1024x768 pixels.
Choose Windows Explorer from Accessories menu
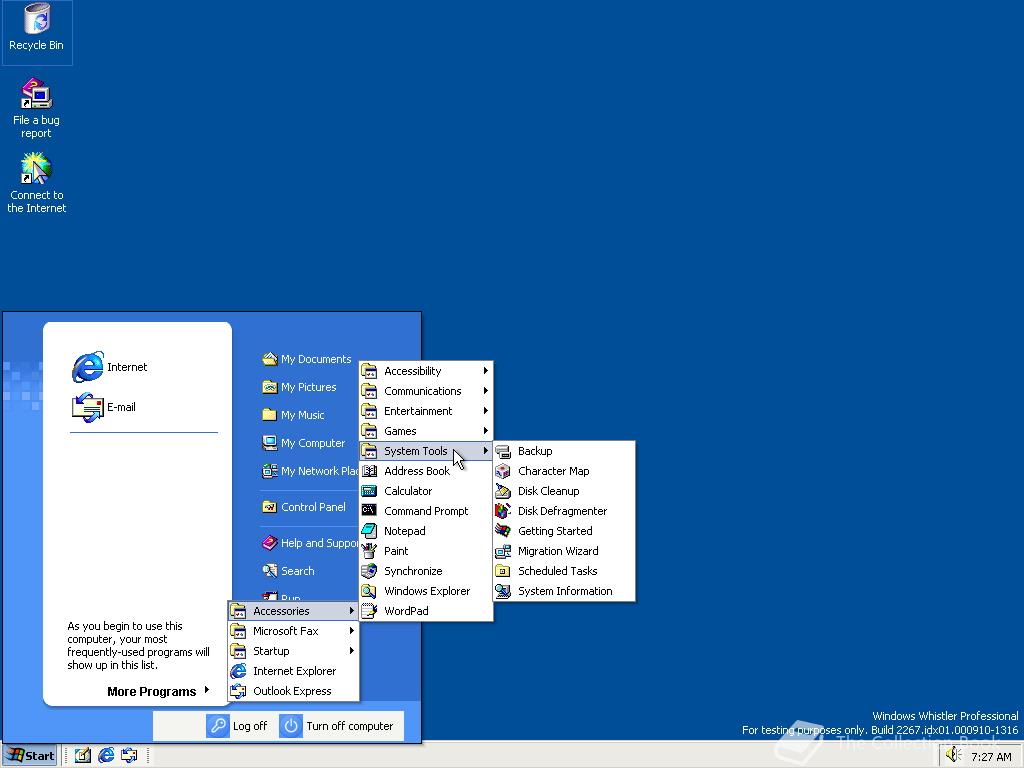pyautogui.click(x=426, y=591)
